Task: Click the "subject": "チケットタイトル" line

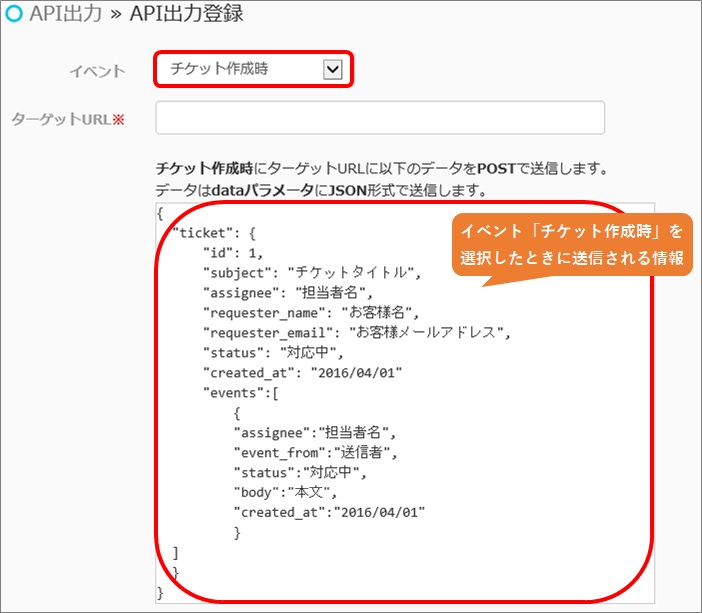Action: click(x=312, y=273)
